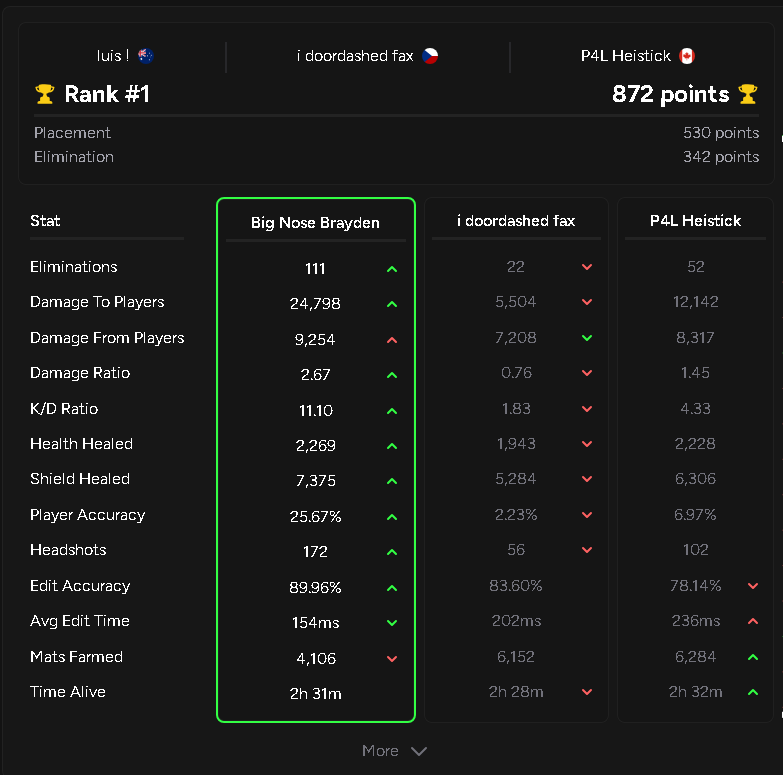Click the trophy icon after 872 points
783x775 pixels.
pyautogui.click(x=748, y=94)
